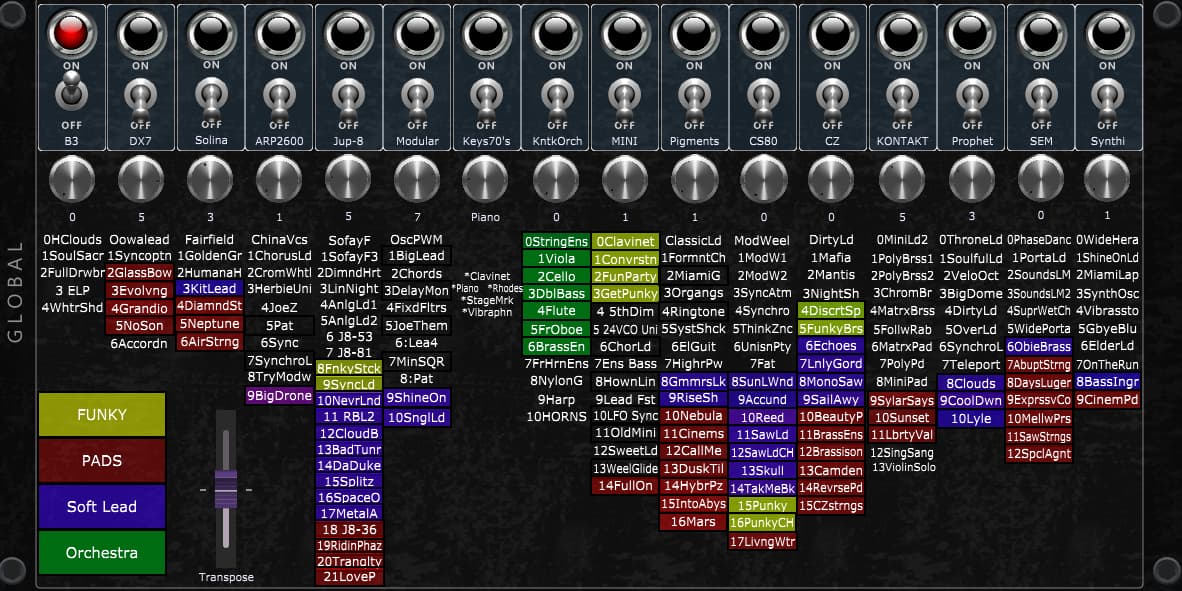The width and height of the screenshot is (1182, 591).
Task: Click the knob below the Keys70's module
Action: click(x=486, y=179)
